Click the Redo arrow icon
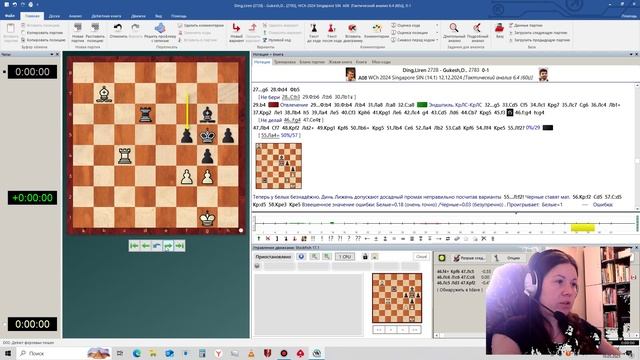This screenshot has width=640, height=360. [x=135, y=28]
